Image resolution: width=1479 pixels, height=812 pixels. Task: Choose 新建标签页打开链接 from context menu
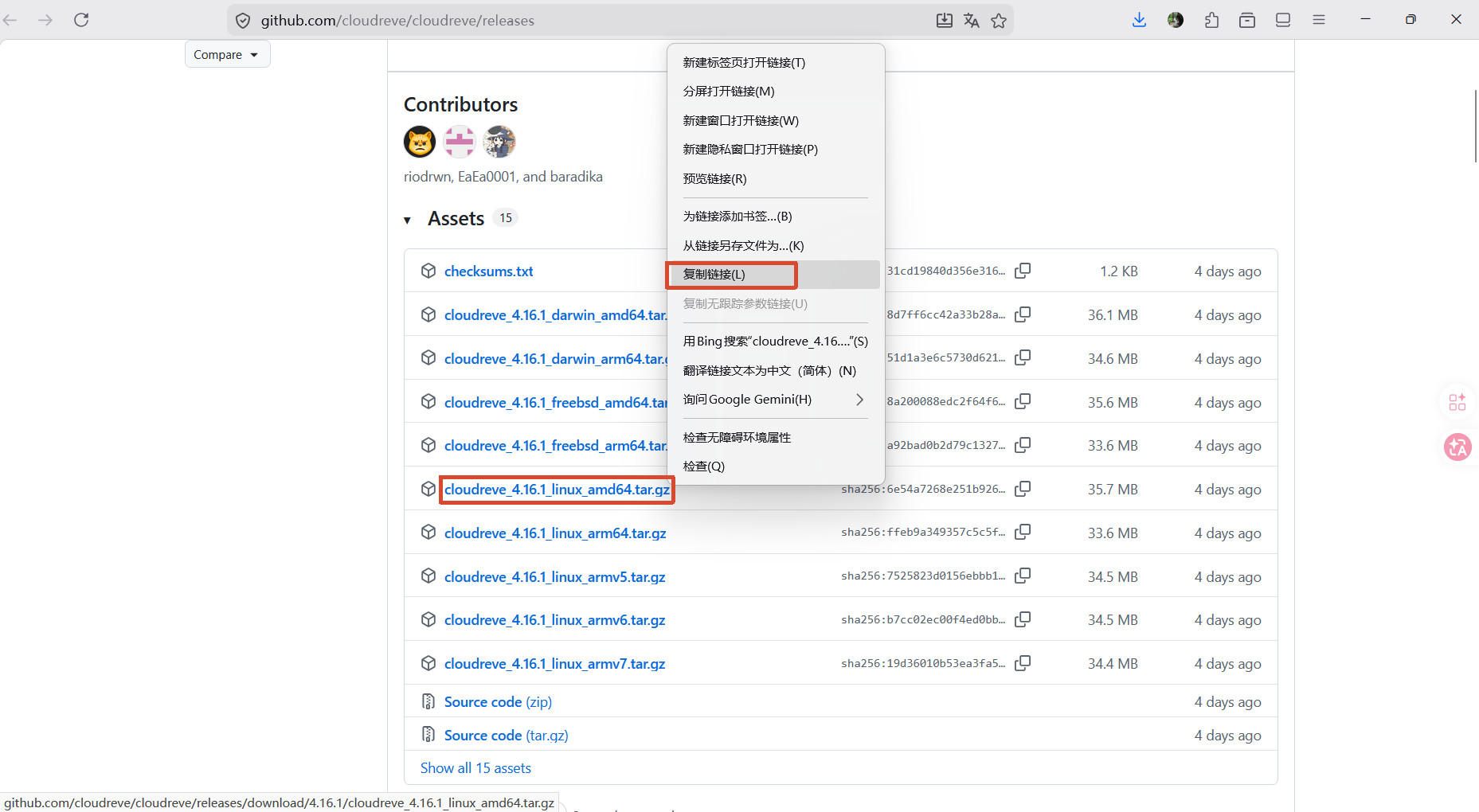coord(775,62)
